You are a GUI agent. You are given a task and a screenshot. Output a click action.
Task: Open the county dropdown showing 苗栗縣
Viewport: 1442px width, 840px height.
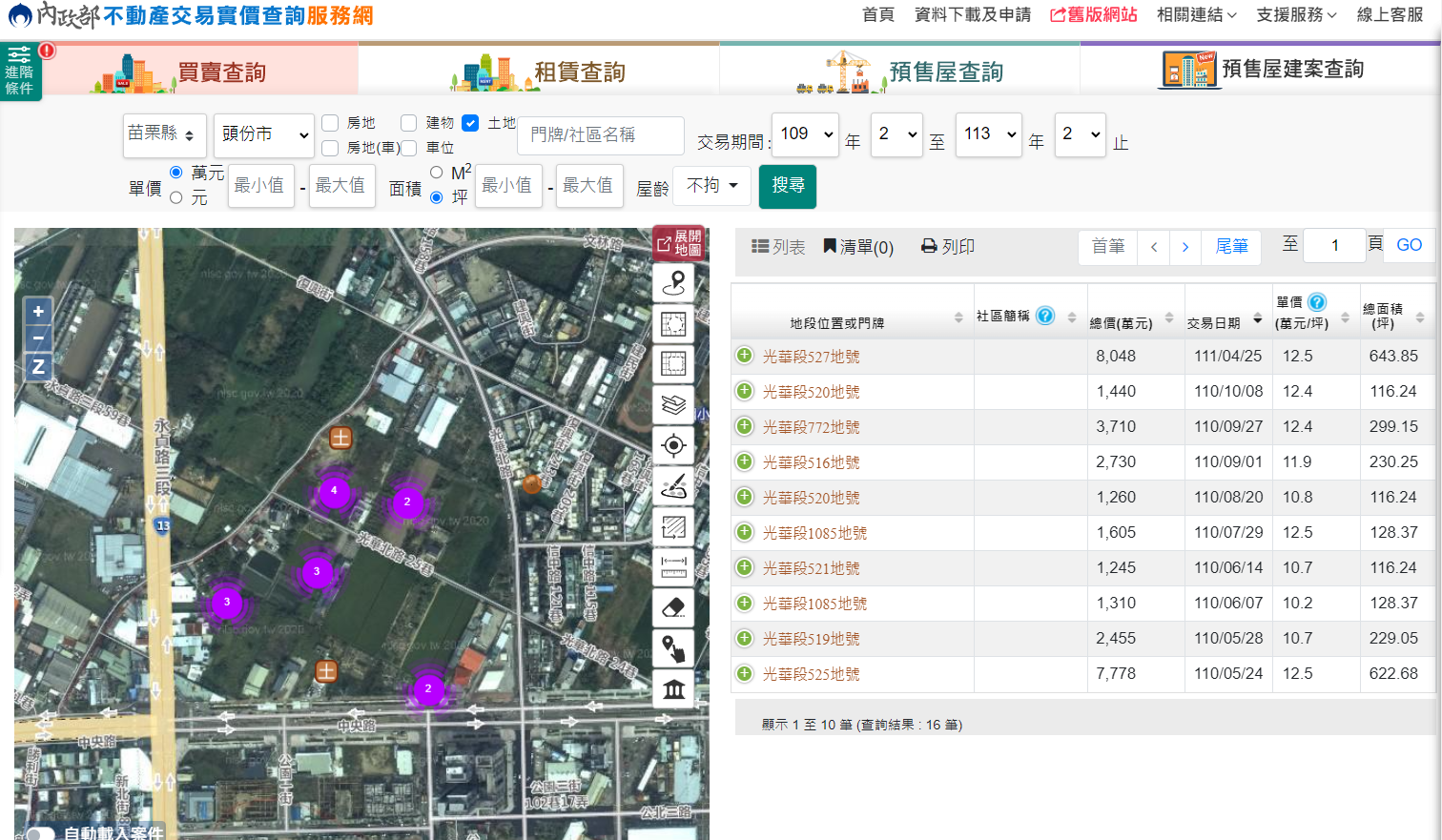pyautogui.click(x=165, y=135)
